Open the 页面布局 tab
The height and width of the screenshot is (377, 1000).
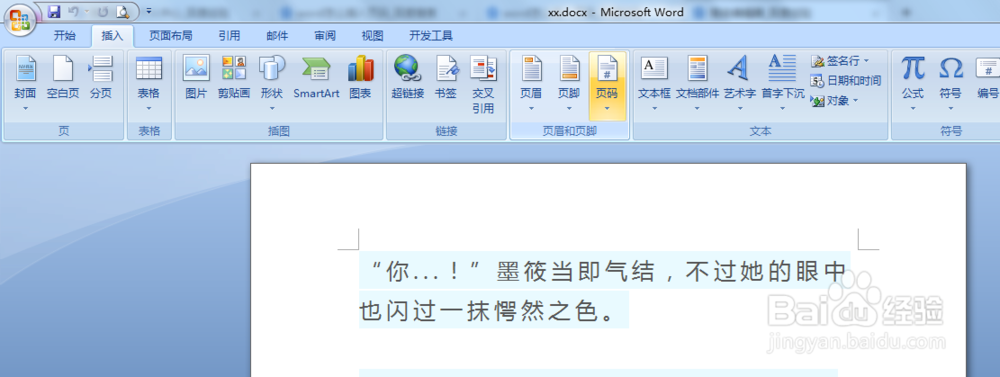tap(171, 36)
